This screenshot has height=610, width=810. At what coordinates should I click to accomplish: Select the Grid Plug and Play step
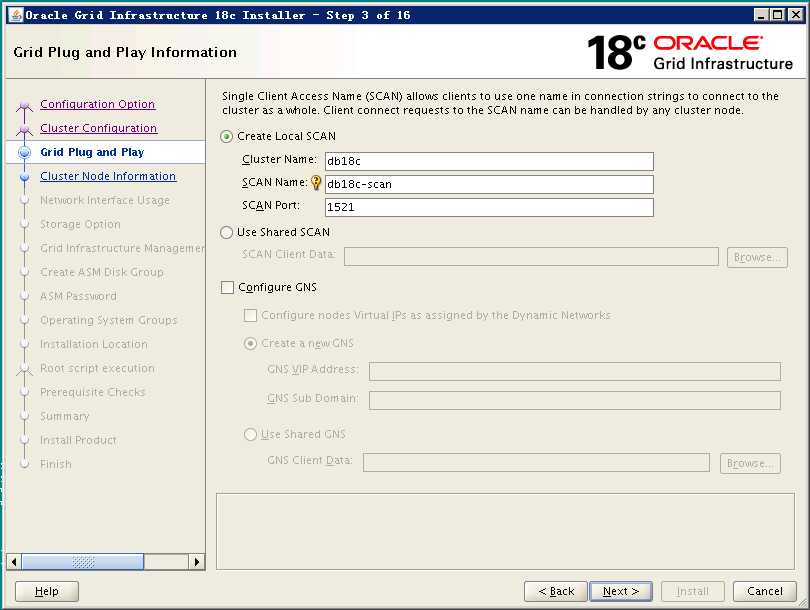[92, 152]
